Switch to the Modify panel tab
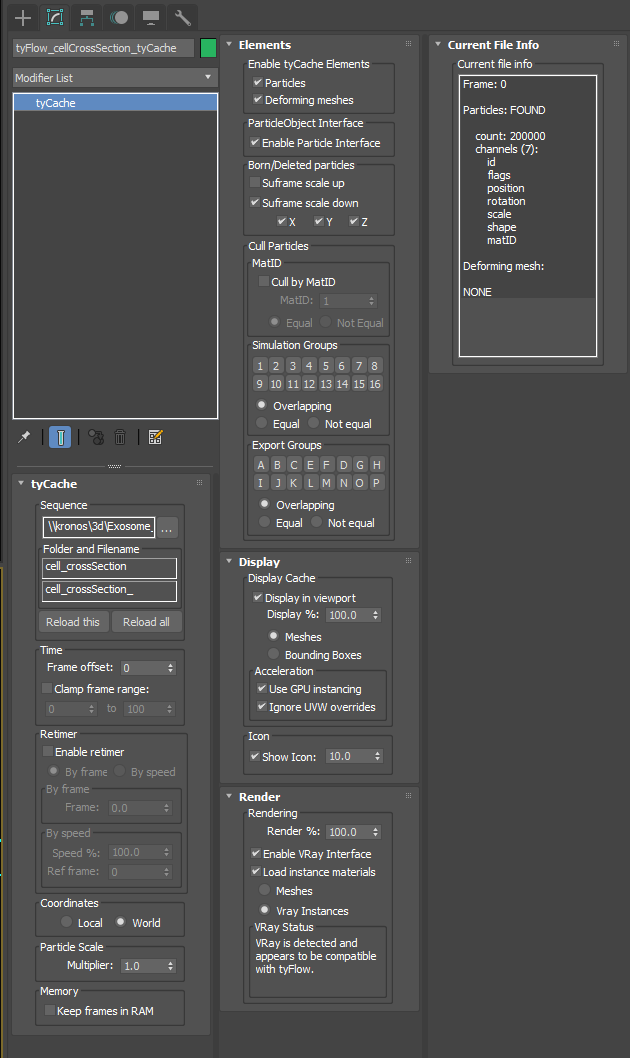Image resolution: width=630 pixels, height=1058 pixels. tap(55, 18)
